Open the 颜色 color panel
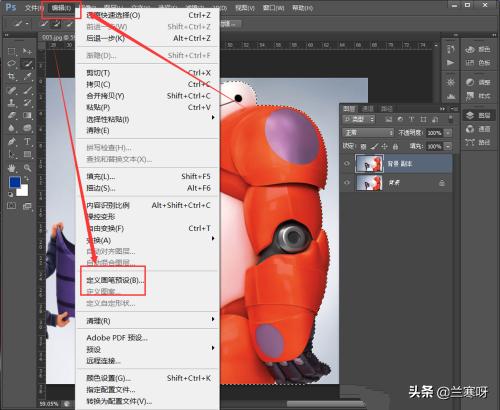Viewport: 500px width, 410px height. pos(478,49)
